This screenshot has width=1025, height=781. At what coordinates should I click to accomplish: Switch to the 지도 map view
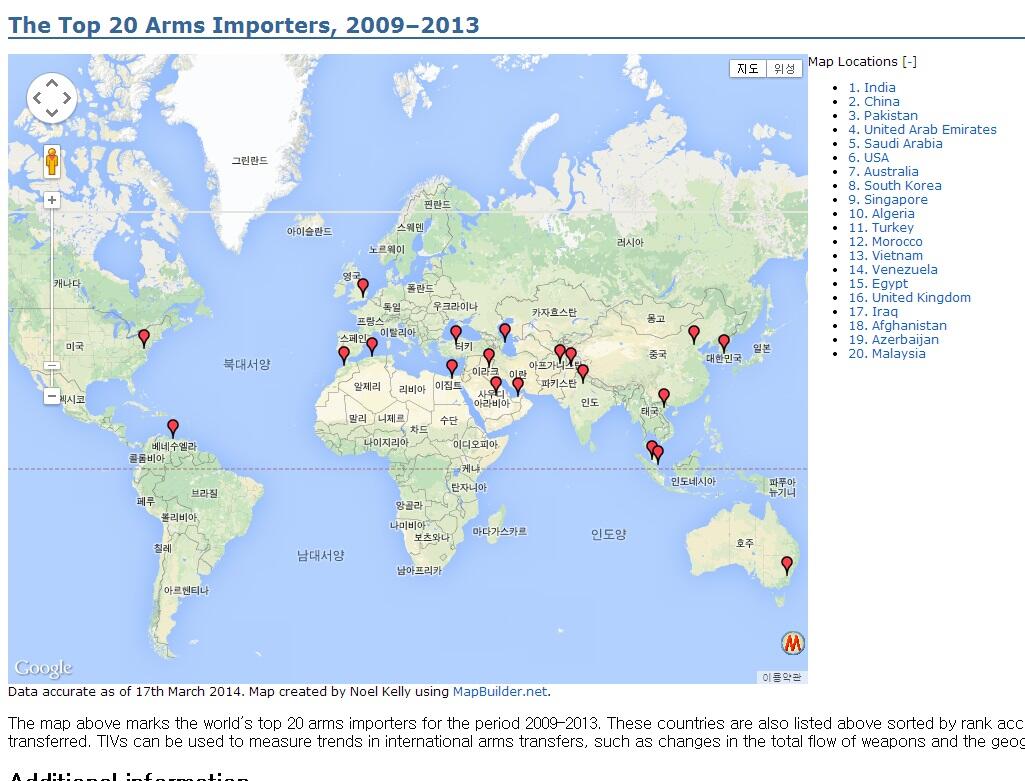748,69
